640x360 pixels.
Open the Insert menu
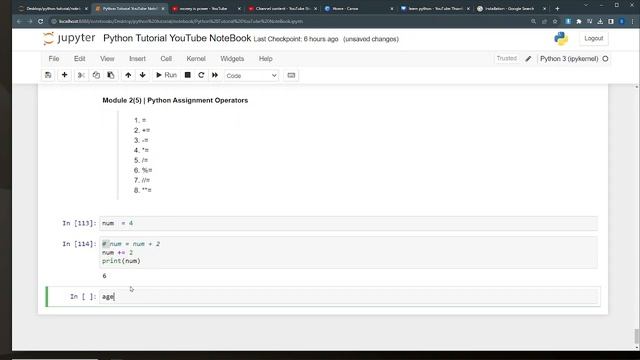(x=137, y=59)
